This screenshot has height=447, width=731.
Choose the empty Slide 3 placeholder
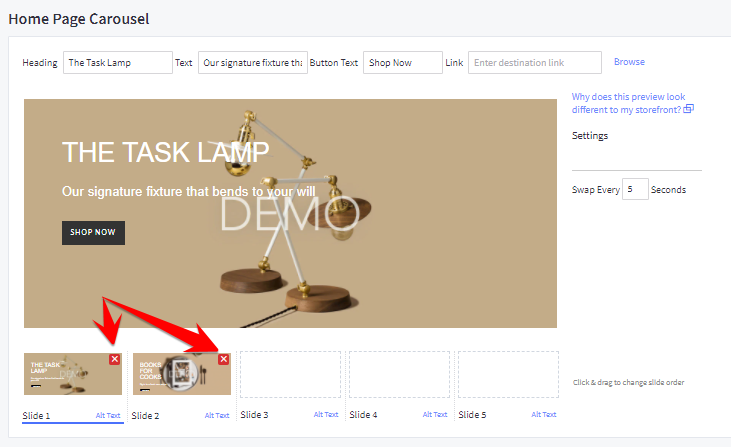(290, 374)
